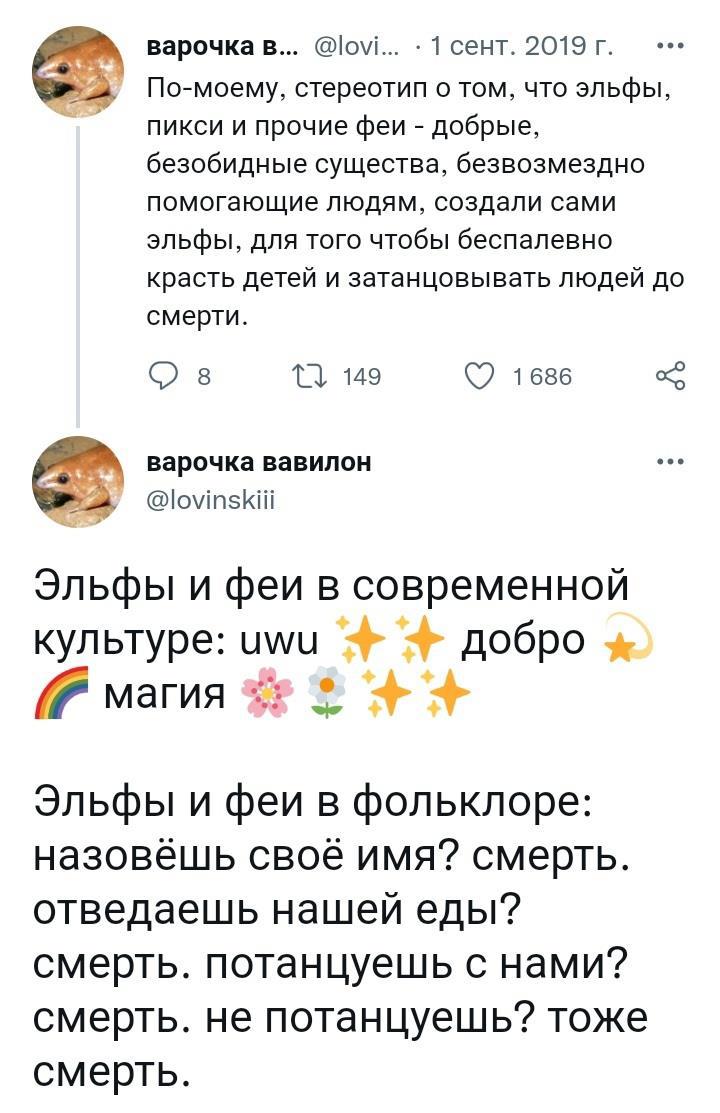
Task: Click the reply speech bubble icon
Action: (164, 376)
